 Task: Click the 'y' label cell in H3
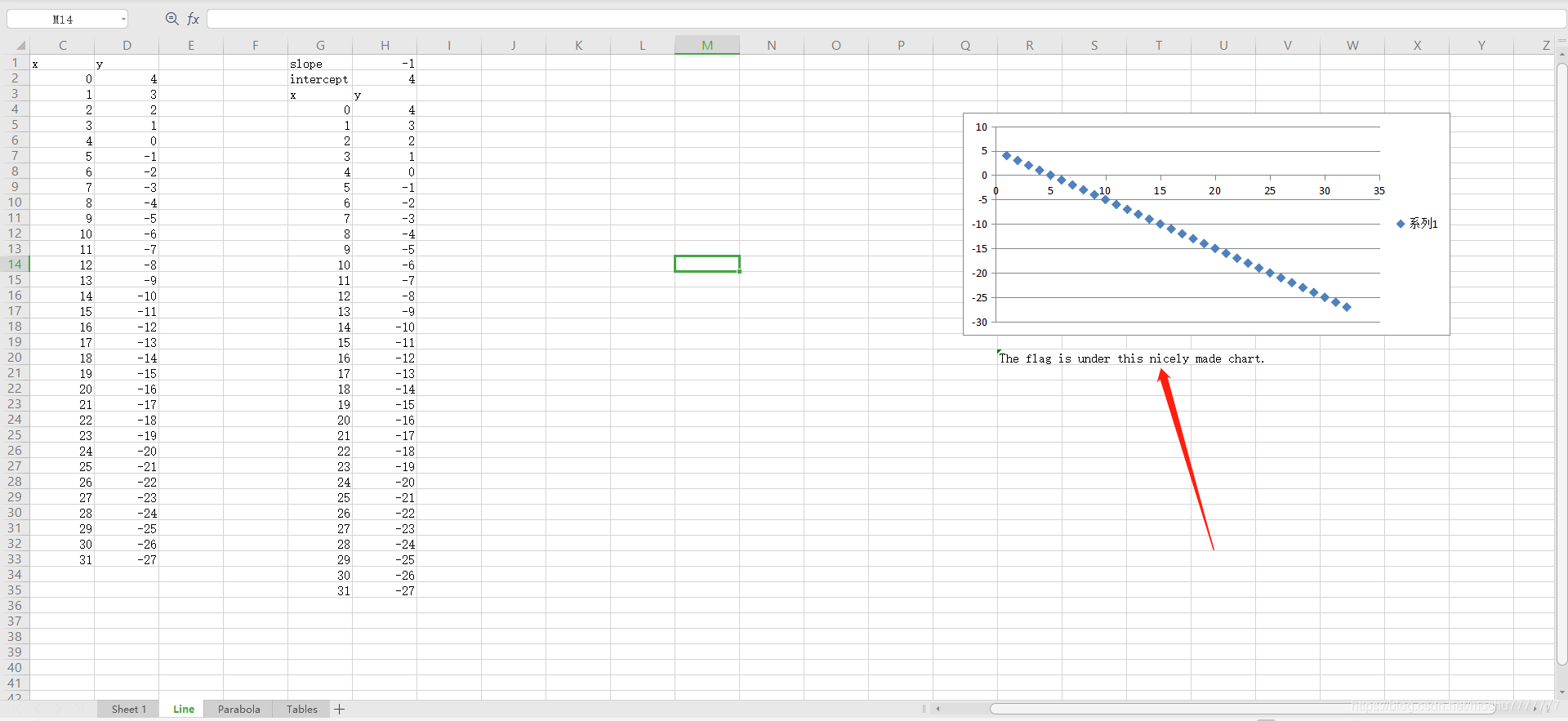click(385, 95)
